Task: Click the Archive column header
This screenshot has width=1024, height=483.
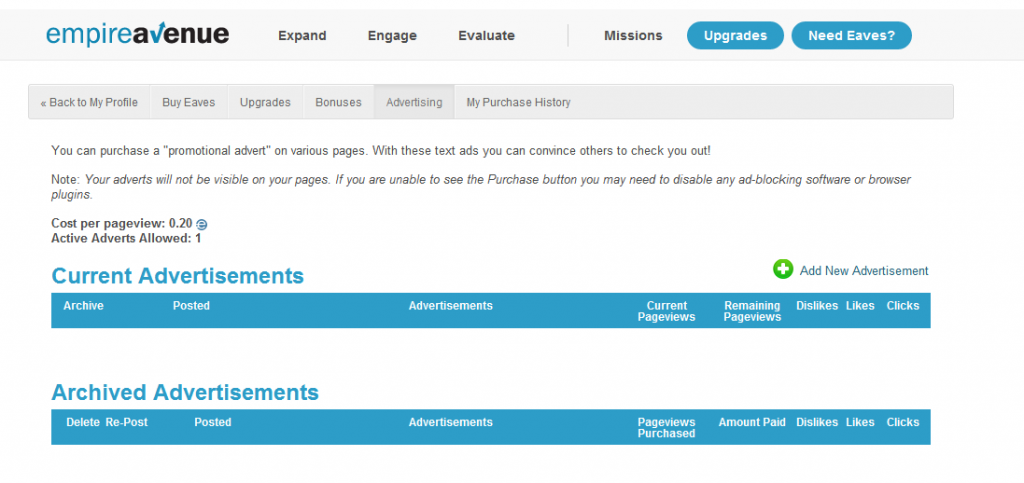Action: pos(84,305)
